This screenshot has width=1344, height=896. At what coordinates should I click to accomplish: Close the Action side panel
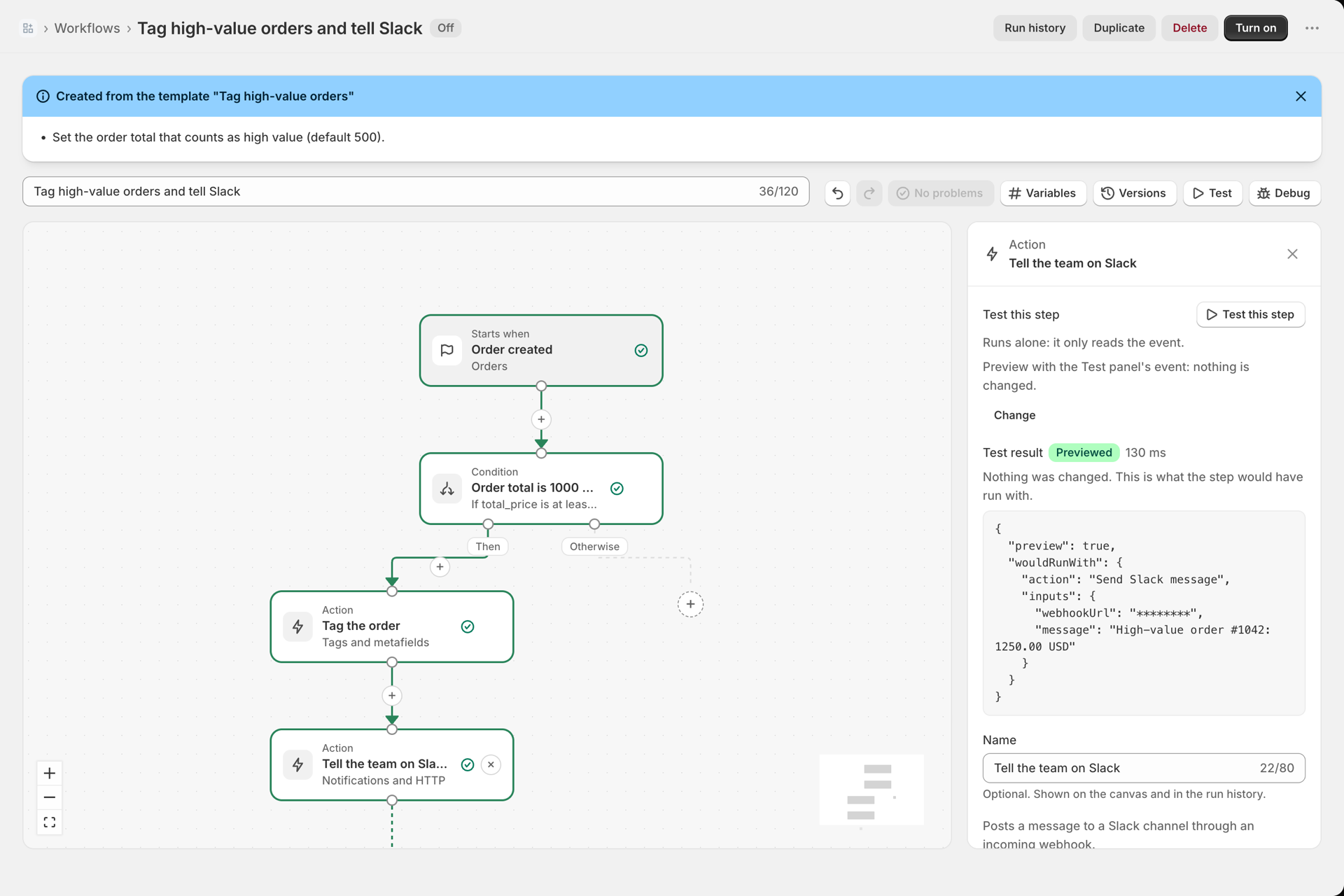click(1292, 254)
